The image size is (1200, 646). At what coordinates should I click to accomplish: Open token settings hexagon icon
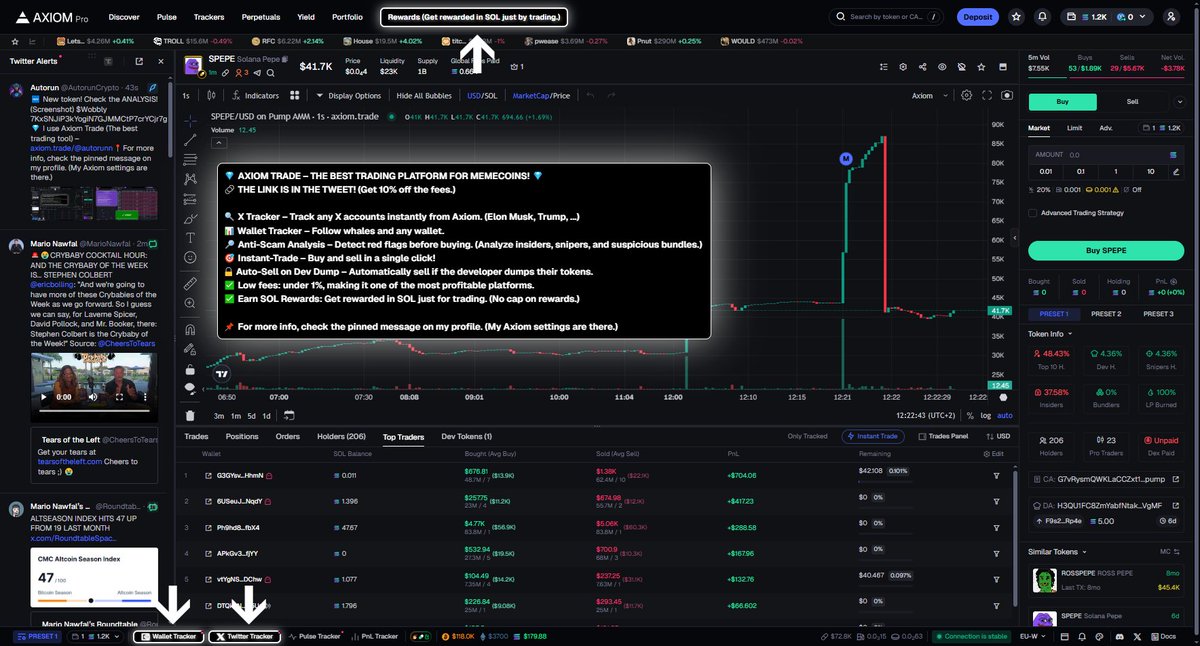(902, 67)
